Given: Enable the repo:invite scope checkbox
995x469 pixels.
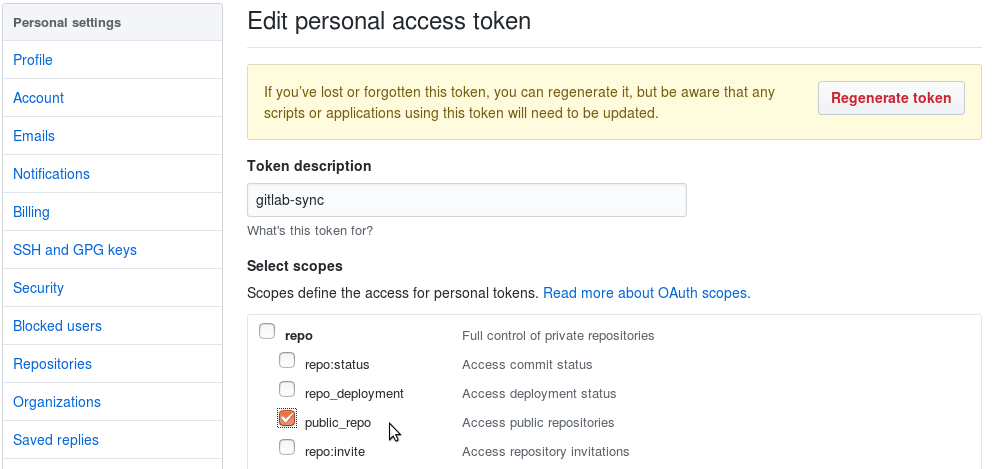Looking at the screenshot, I should coord(287,447).
